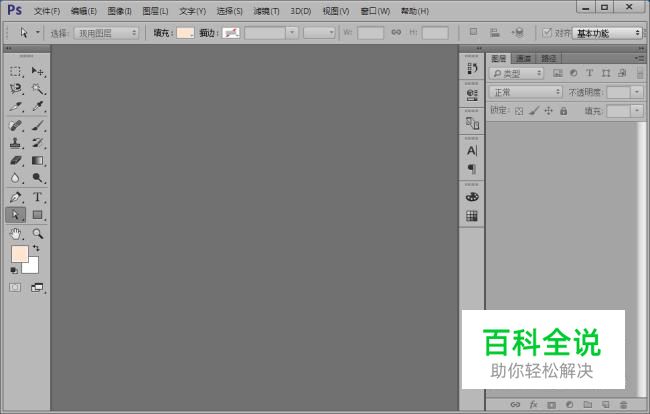Open the 类型 layer filter dropdown
The width and height of the screenshot is (650, 414).
click(516, 74)
